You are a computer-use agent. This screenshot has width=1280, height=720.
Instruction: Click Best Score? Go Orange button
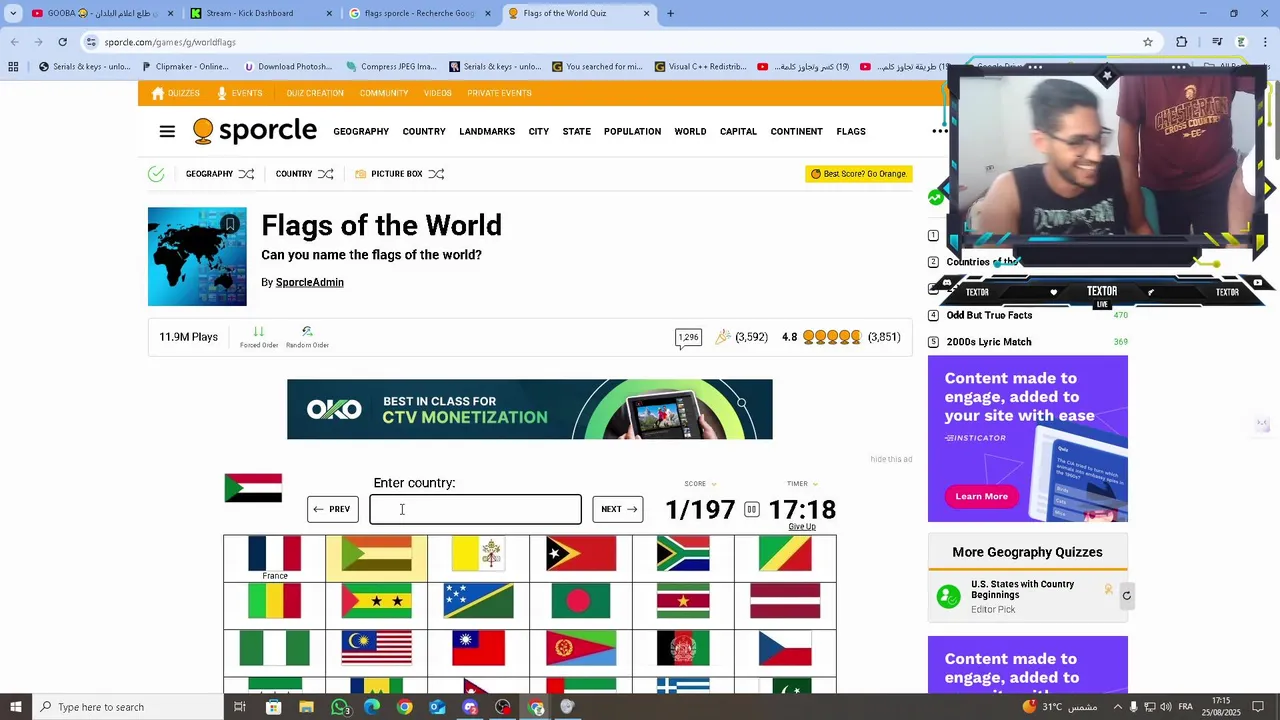tap(859, 174)
